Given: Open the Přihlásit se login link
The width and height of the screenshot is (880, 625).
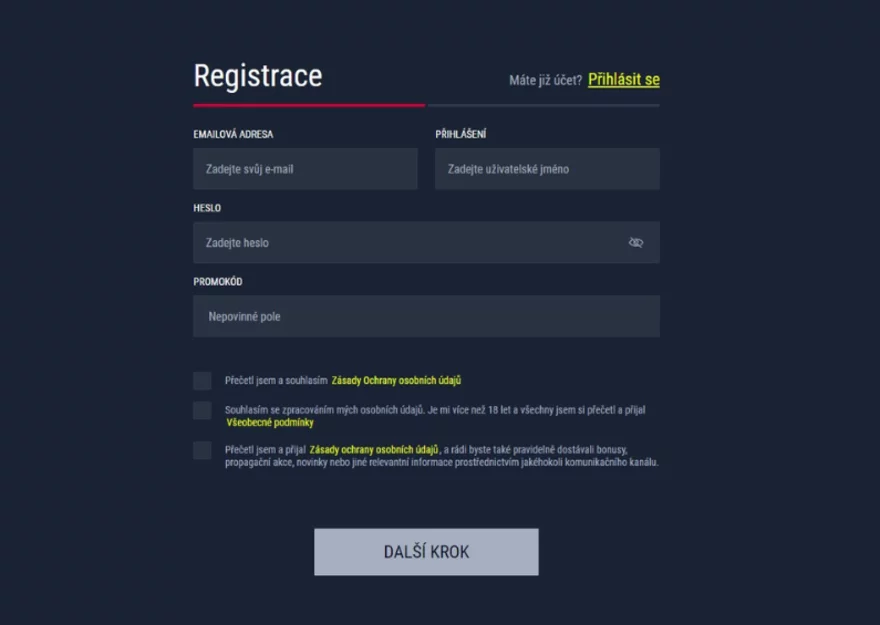Looking at the screenshot, I should click(623, 80).
